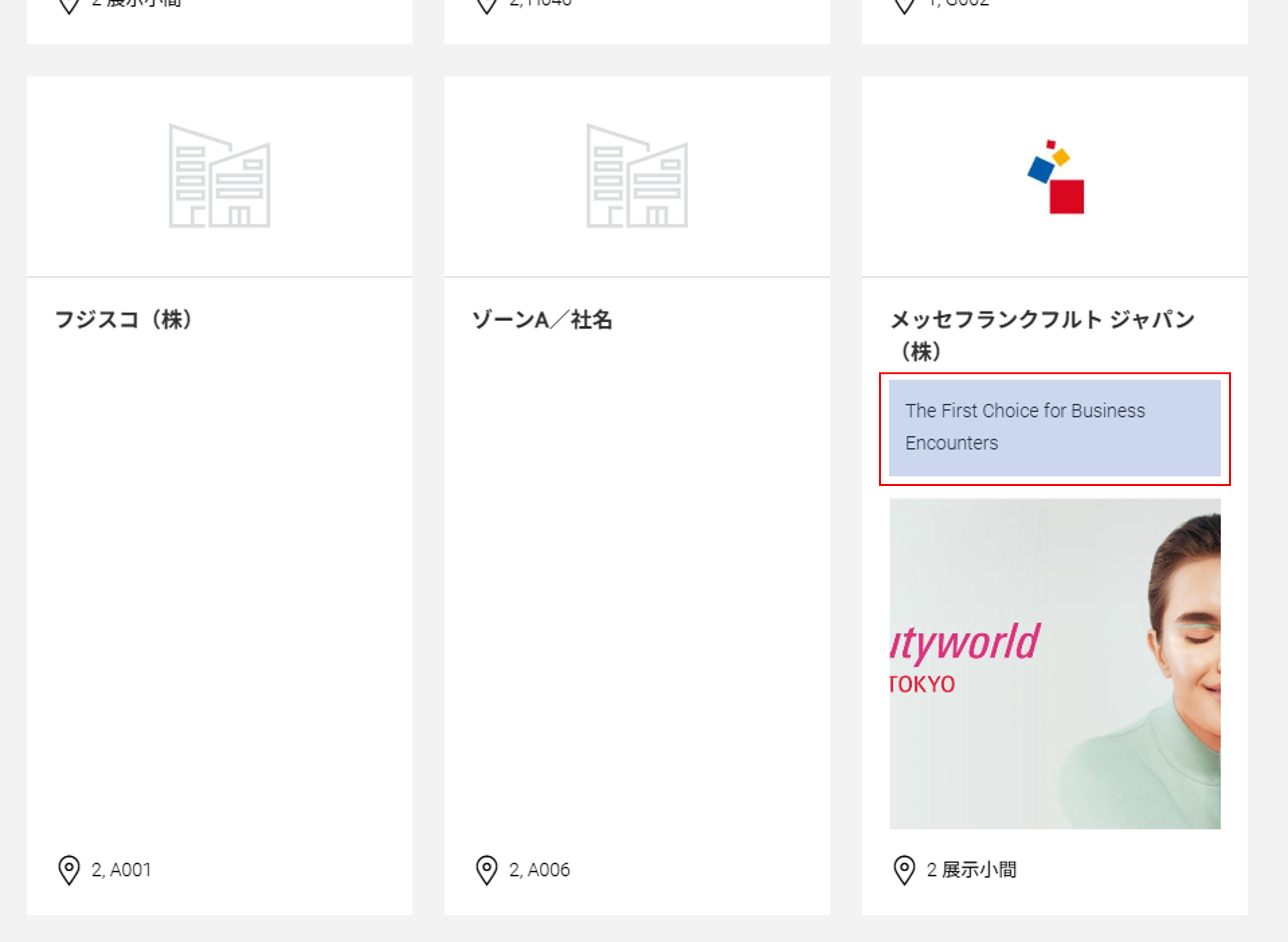
Task: Click cut-off pin icon in top-left card
Action: [x=69, y=6]
